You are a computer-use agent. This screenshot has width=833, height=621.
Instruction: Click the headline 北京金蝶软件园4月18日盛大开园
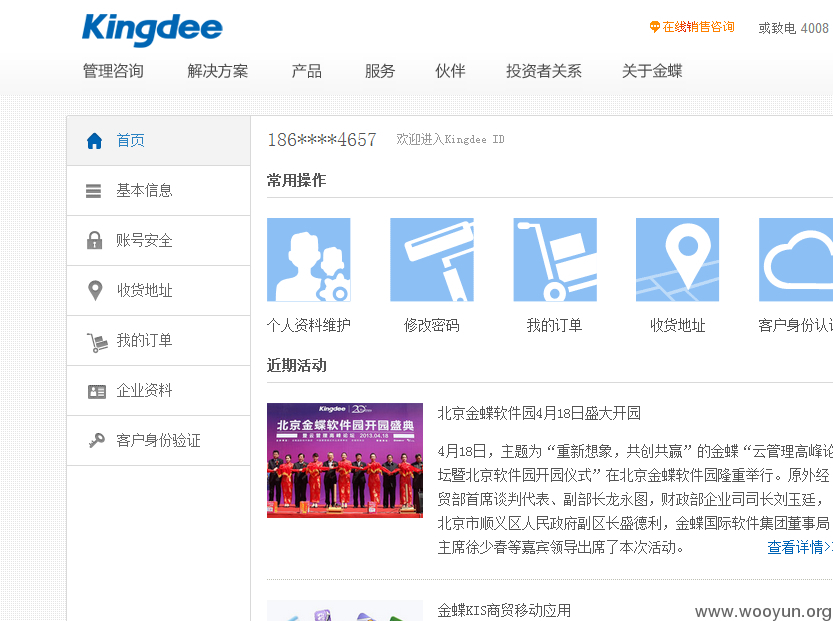(x=539, y=413)
